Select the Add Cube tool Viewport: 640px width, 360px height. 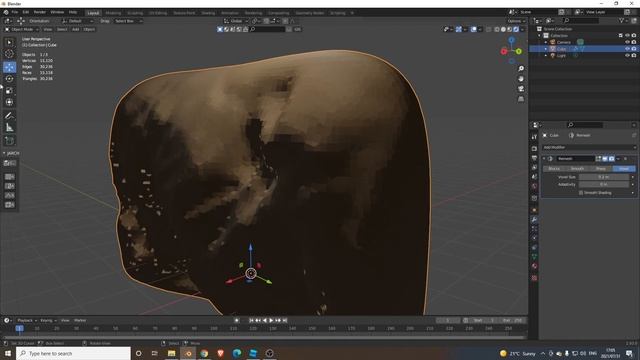9,141
